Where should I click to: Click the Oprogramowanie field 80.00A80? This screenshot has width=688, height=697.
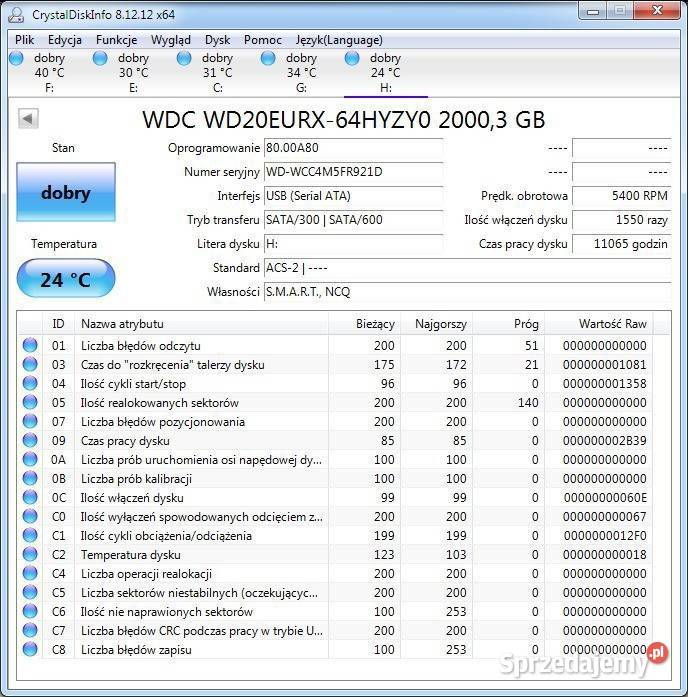click(353, 148)
